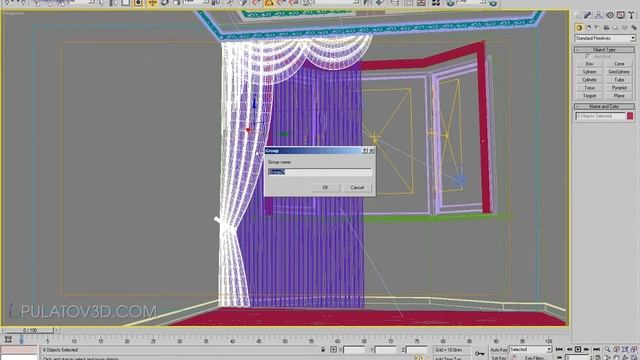This screenshot has height=360, width=640.
Task: Open the Key Filters button
Action: [x=535, y=358]
